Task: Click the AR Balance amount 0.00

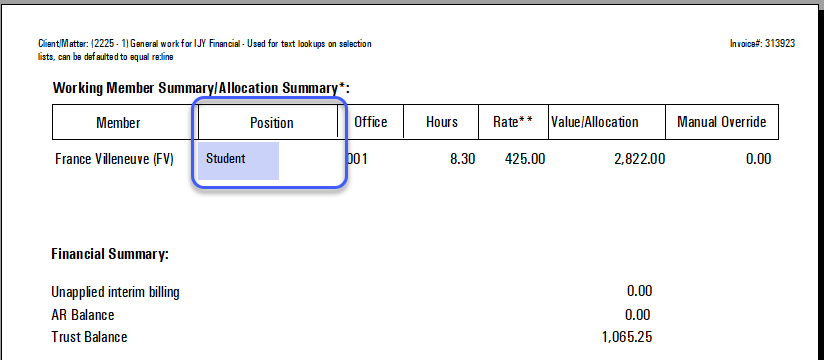Action: tap(638, 315)
